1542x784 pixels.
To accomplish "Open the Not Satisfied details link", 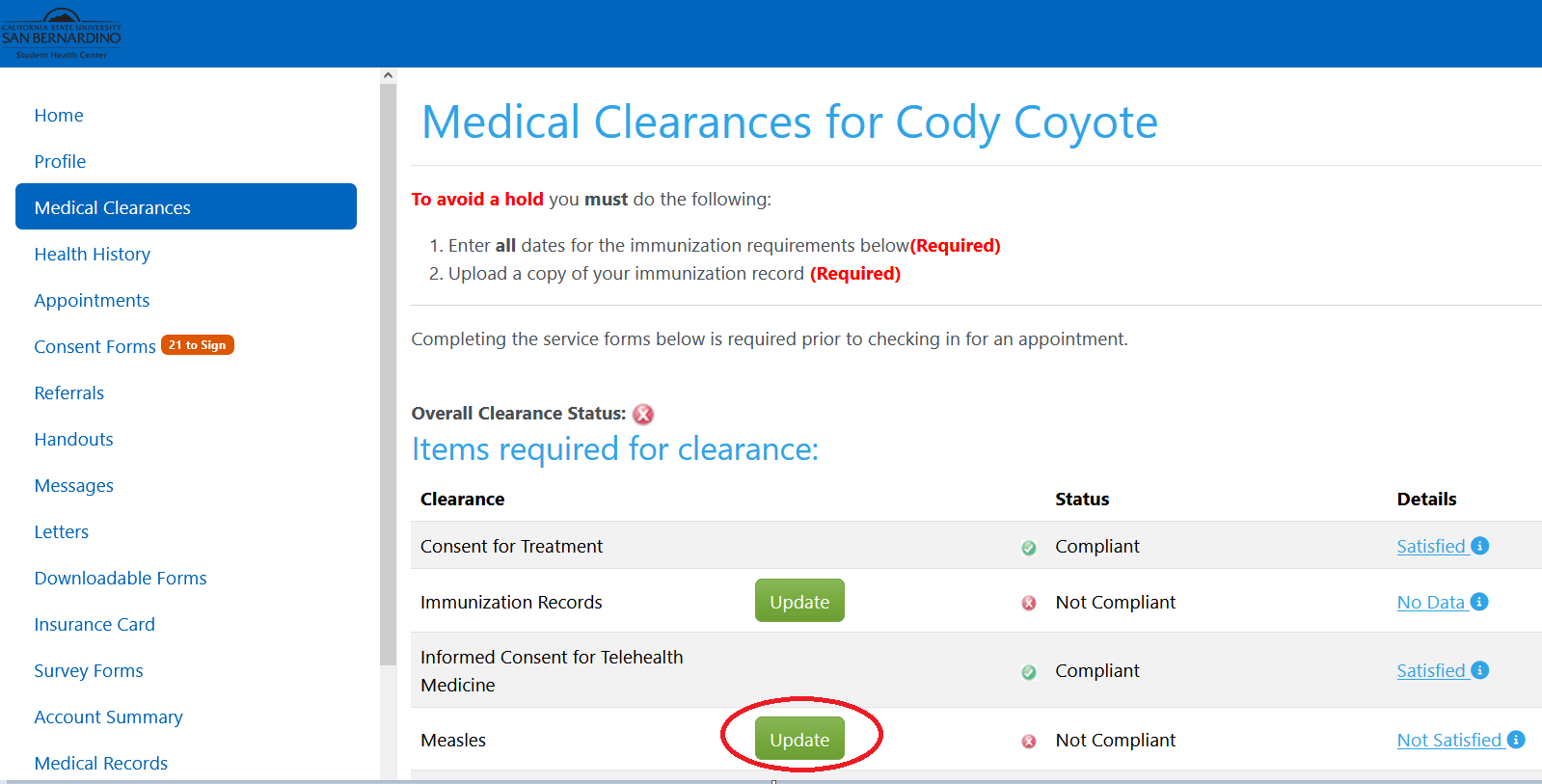I will (1448, 740).
